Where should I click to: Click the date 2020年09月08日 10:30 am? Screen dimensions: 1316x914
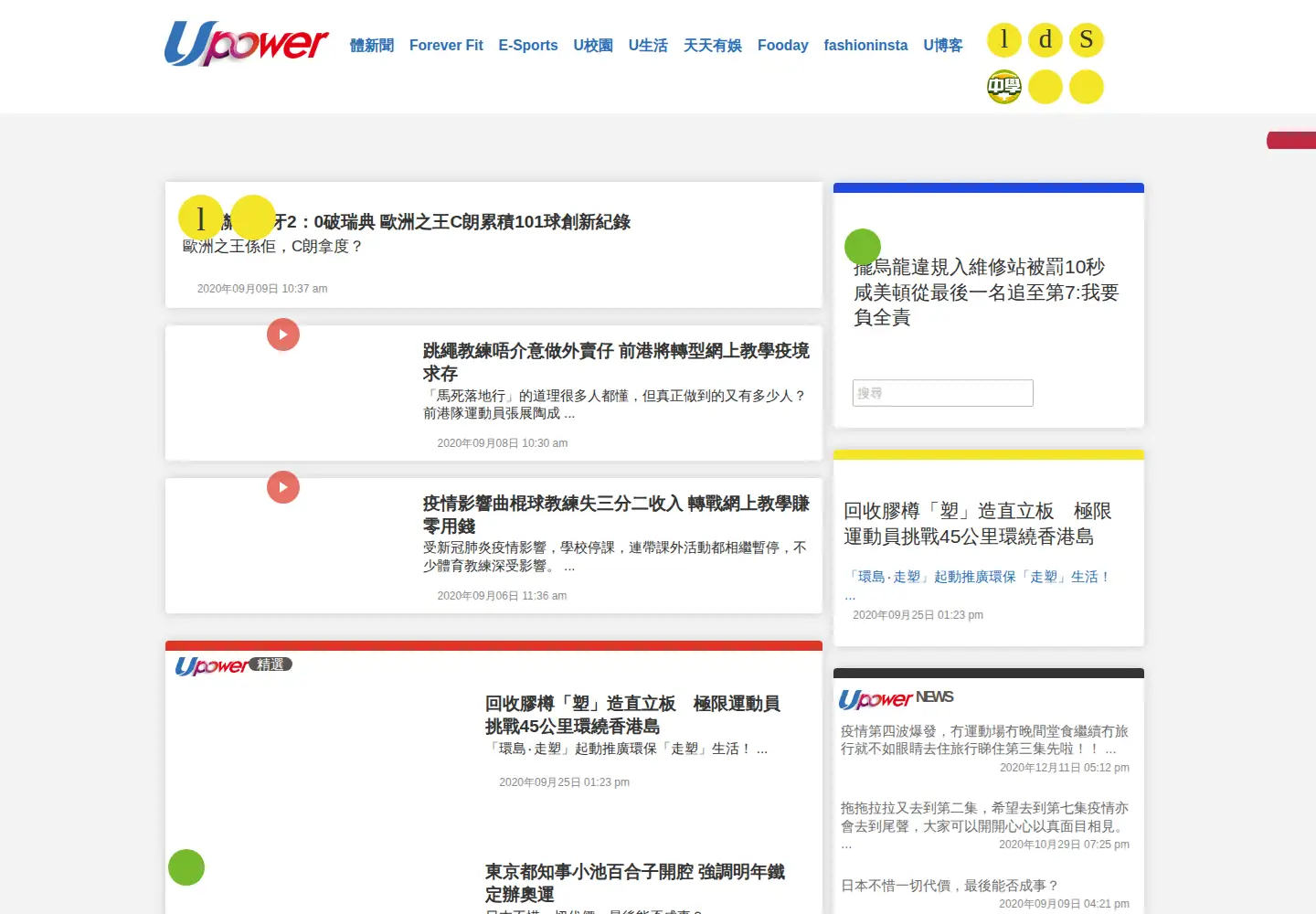tap(503, 443)
